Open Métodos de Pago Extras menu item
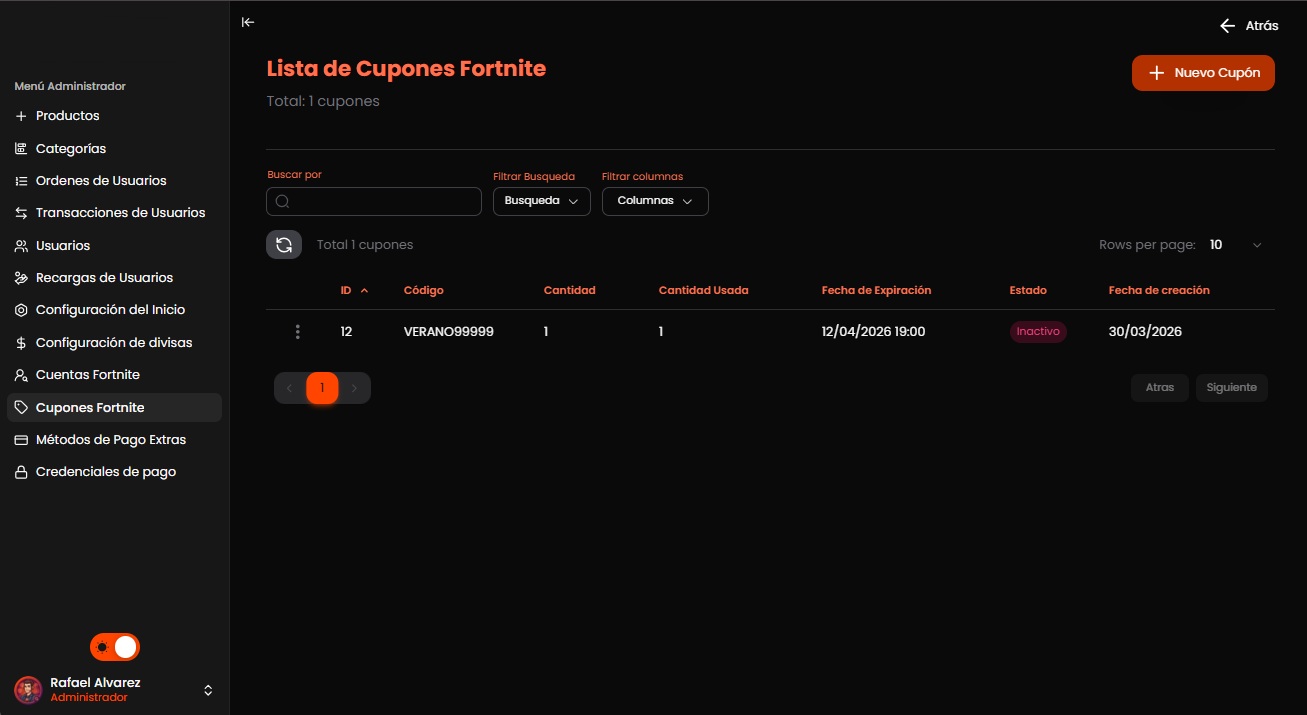Screen dimensions: 1307x715 pyautogui.click(x=114, y=440)
